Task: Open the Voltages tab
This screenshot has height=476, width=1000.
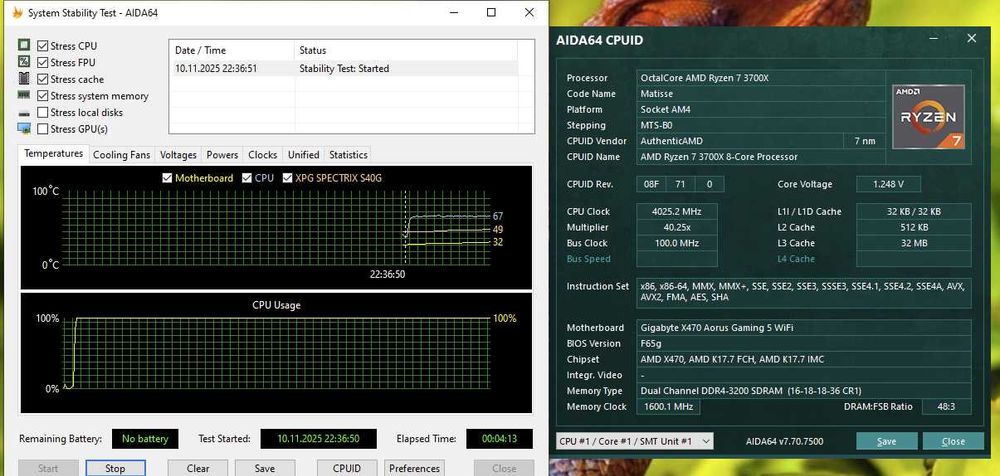Action: pos(179,154)
